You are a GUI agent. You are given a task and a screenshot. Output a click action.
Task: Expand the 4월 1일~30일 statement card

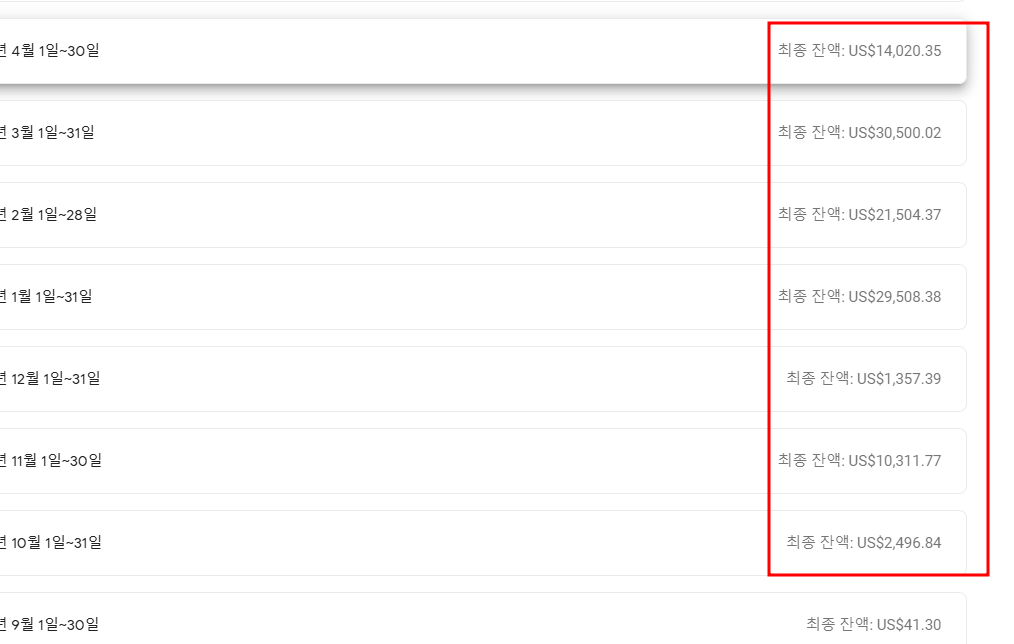483,51
